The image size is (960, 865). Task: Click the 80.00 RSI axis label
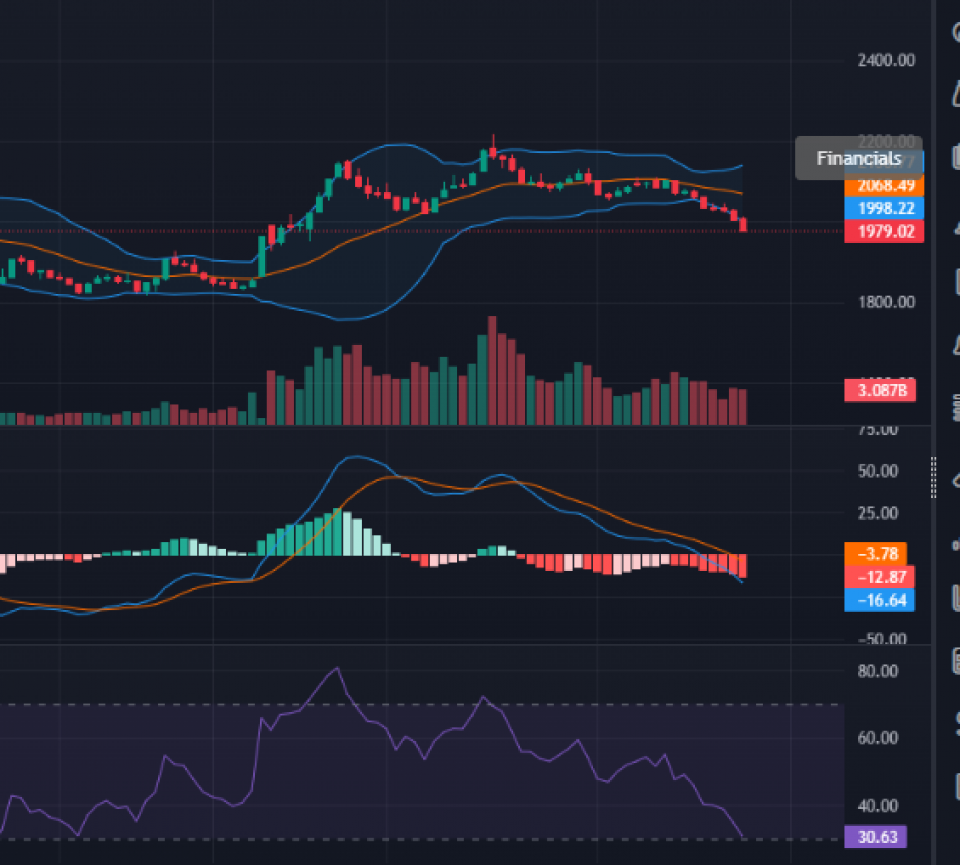click(877, 671)
